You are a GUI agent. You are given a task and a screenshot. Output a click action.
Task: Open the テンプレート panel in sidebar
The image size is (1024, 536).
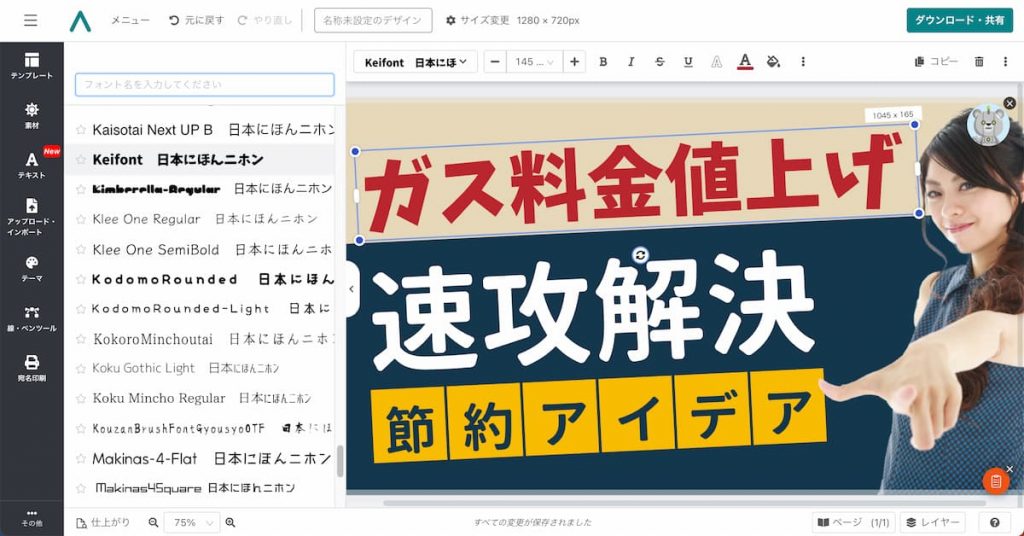32,66
